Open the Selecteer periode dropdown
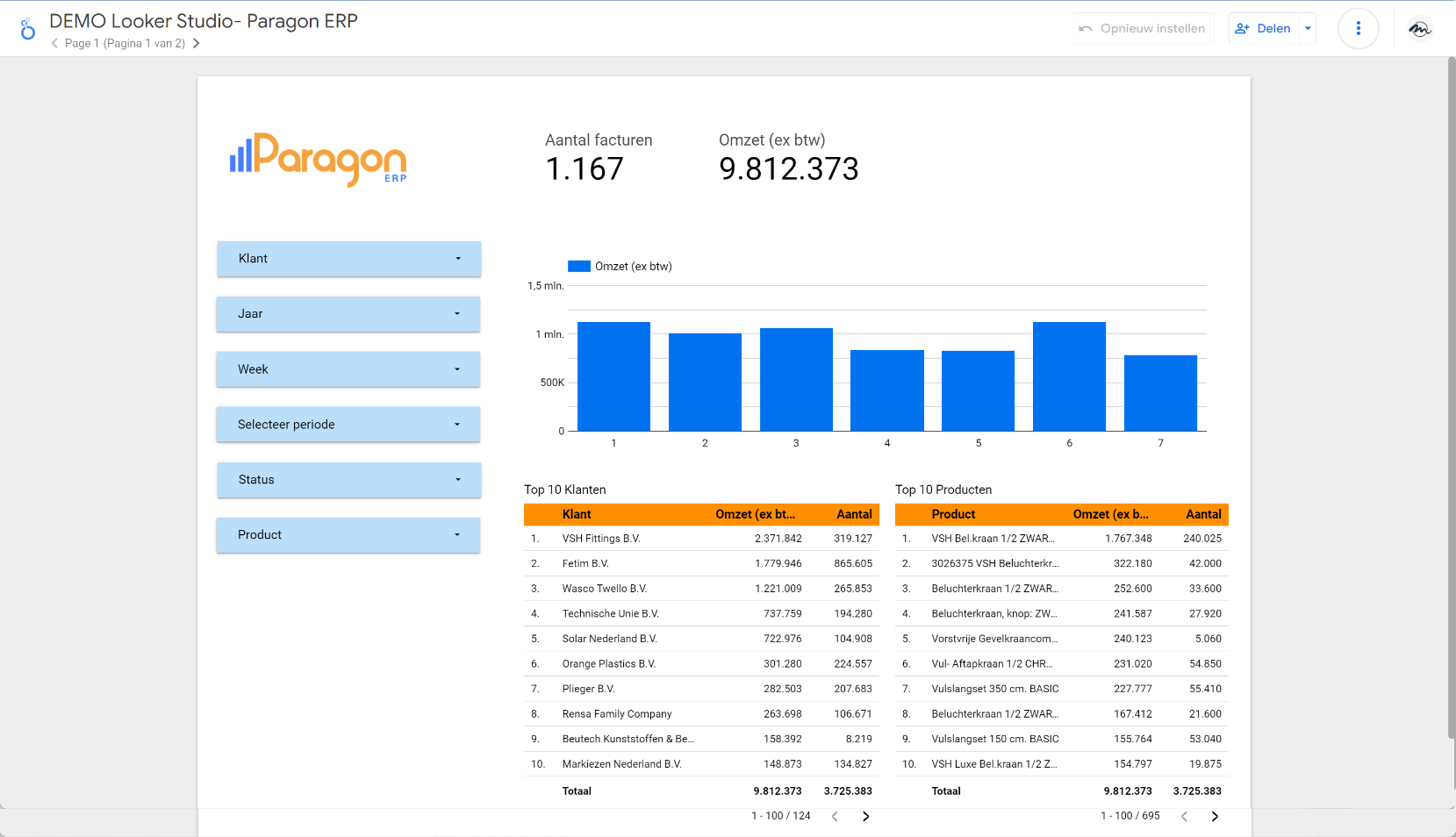The width and height of the screenshot is (1456, 837). pos(348,425)
